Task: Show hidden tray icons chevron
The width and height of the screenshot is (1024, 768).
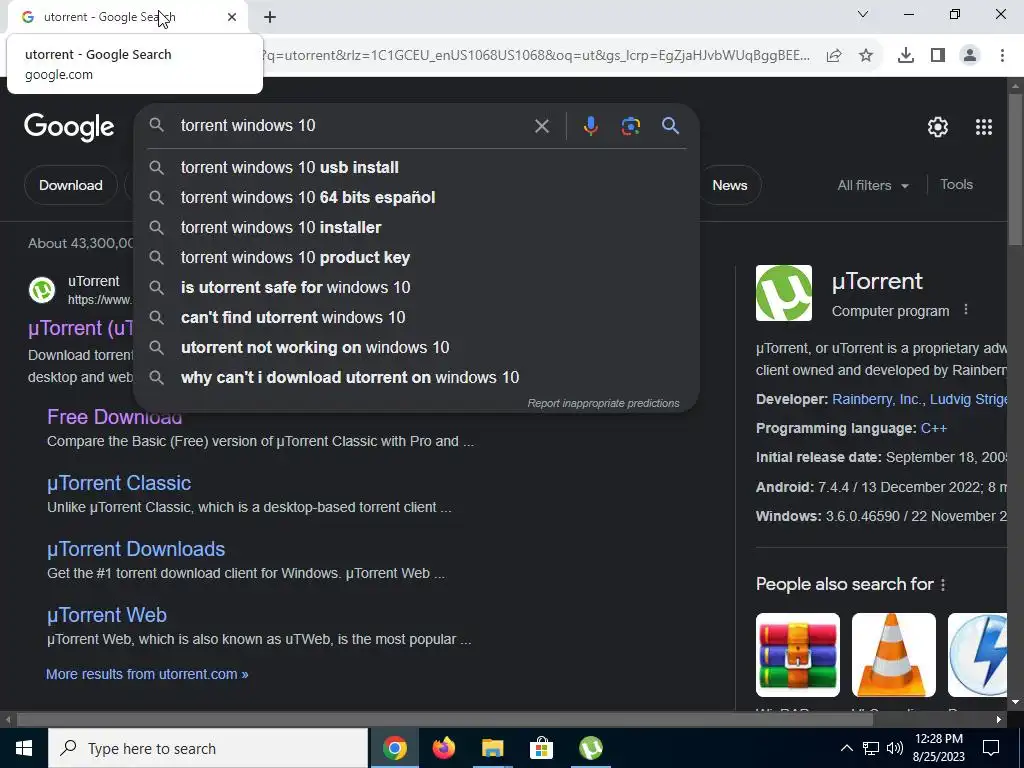Action: (846, 748)
